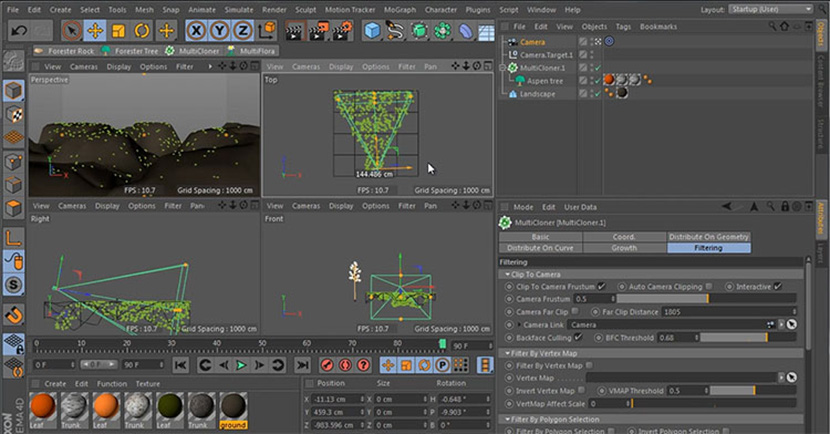The height and width of the screenshot is (434, 830).
Task: Switch to the Coord. tab
Action: pos(624,237)
